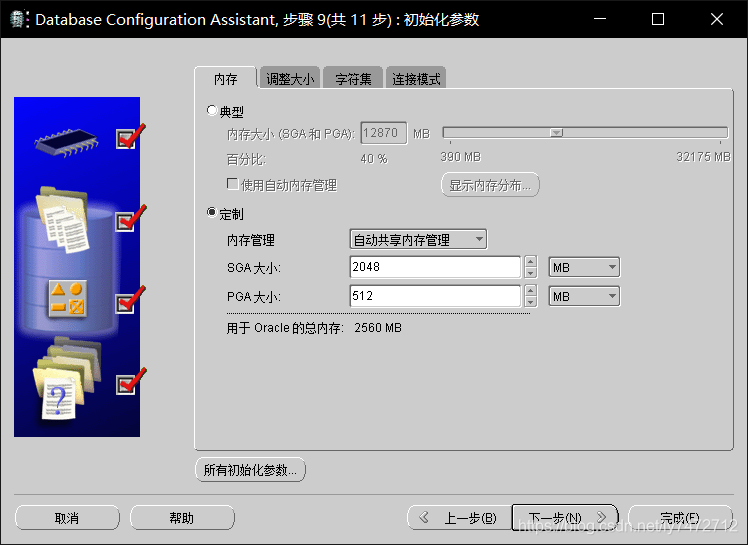Go back with 上一步(B) button

(x=460, y=518)
